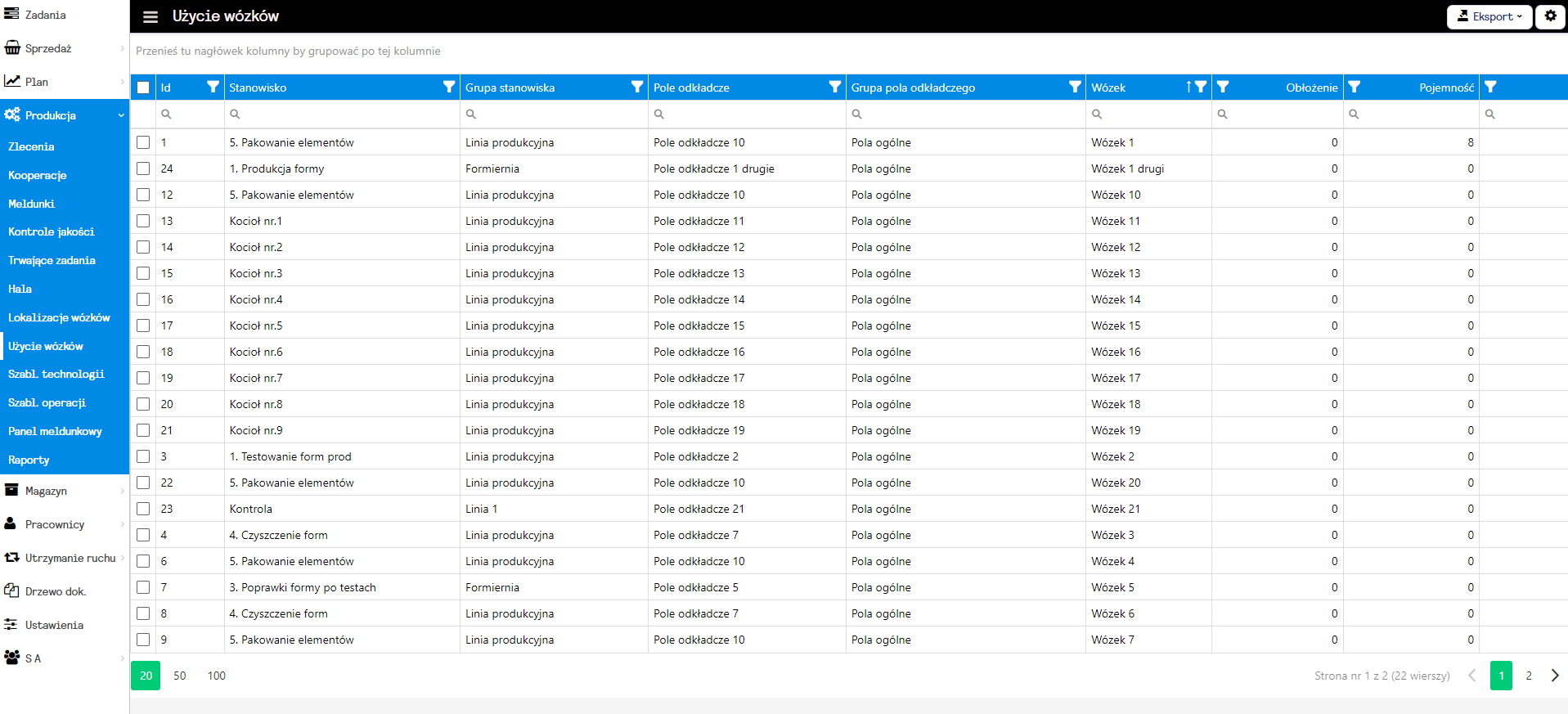Go to page 2 of the table
This screenshot has height=714, width=1568.
click(1528, 676)
